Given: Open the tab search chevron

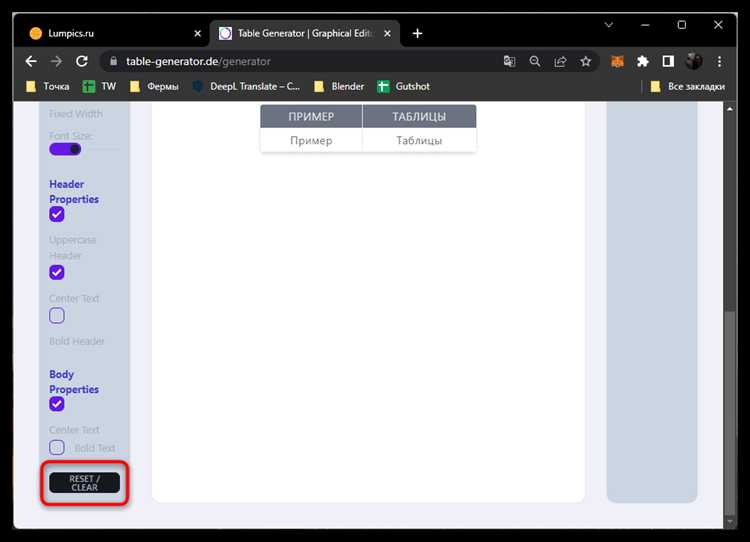Looking at the screenshot, I should 608,25.
